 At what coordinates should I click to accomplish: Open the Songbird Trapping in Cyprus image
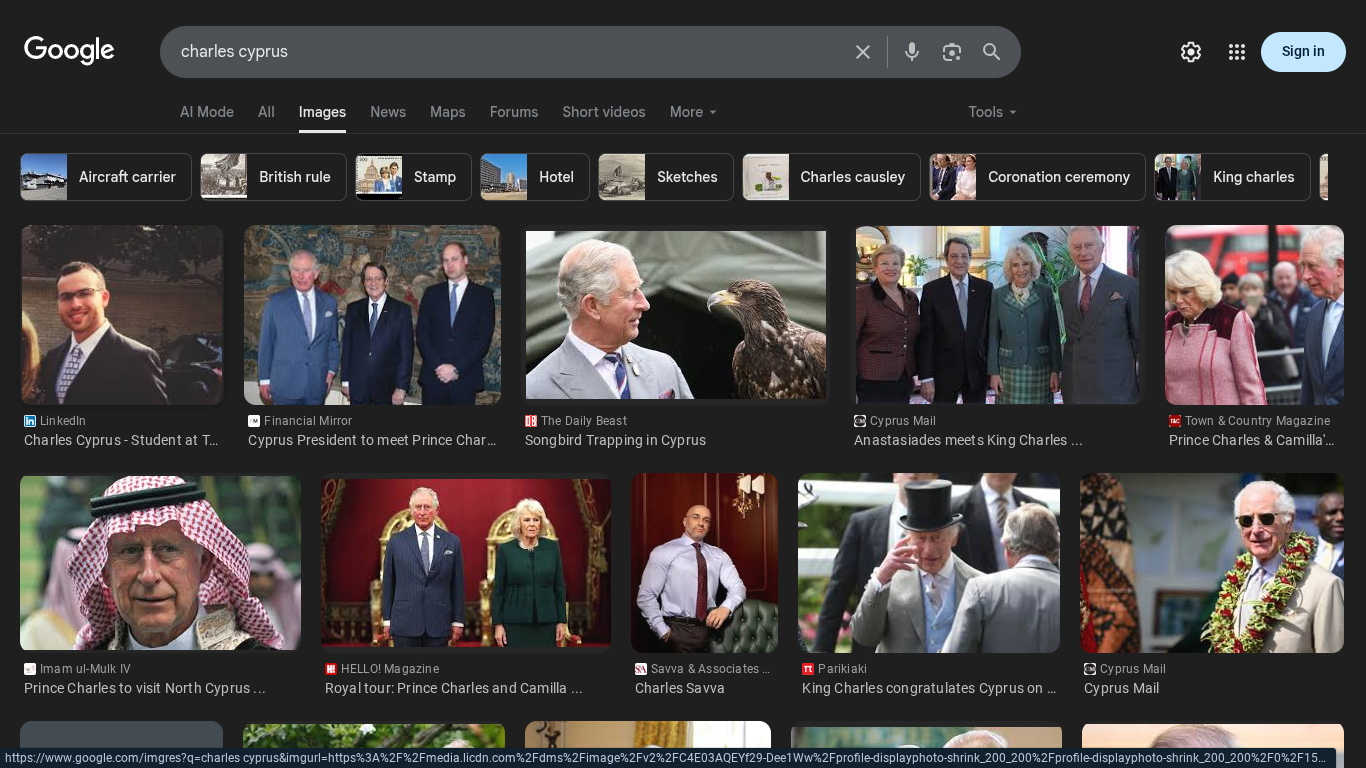(676, 315)
